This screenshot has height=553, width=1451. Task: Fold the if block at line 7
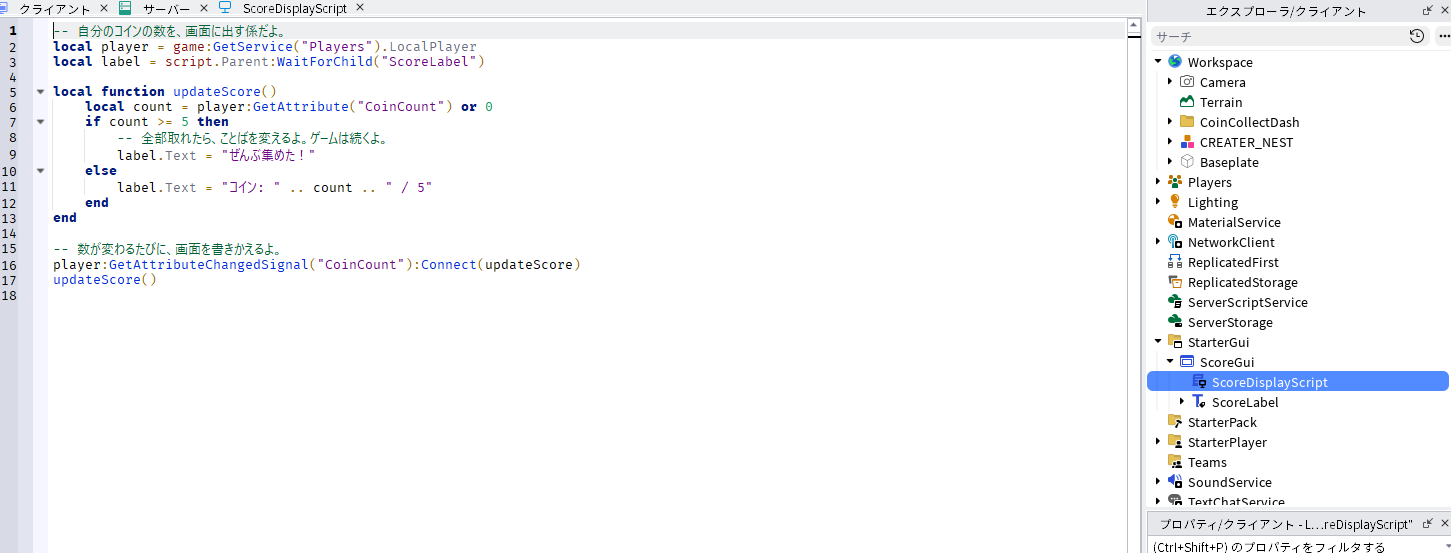pyautogui.click(x=40, y=122)
